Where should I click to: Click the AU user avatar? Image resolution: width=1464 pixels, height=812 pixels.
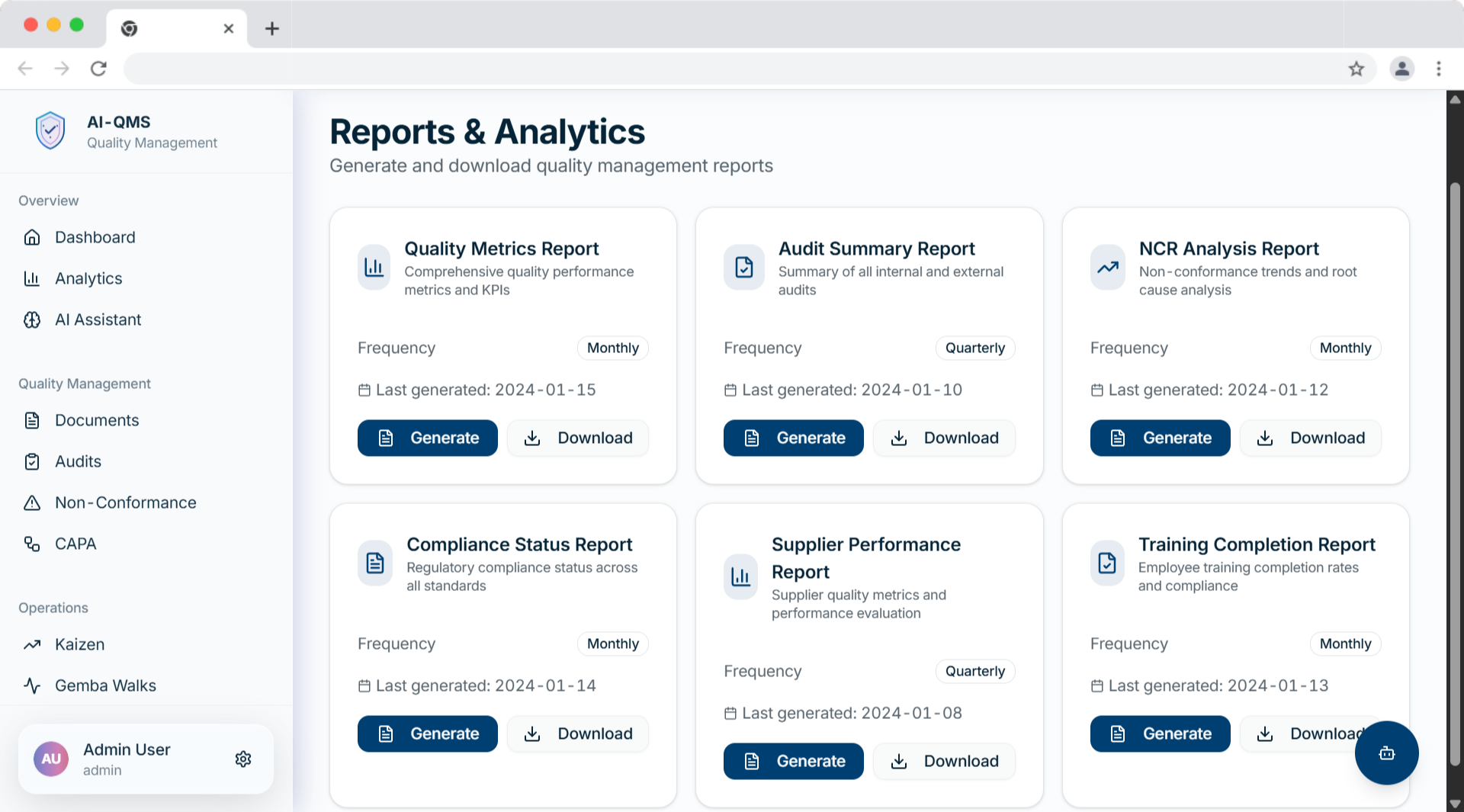(x=51, y=759)
